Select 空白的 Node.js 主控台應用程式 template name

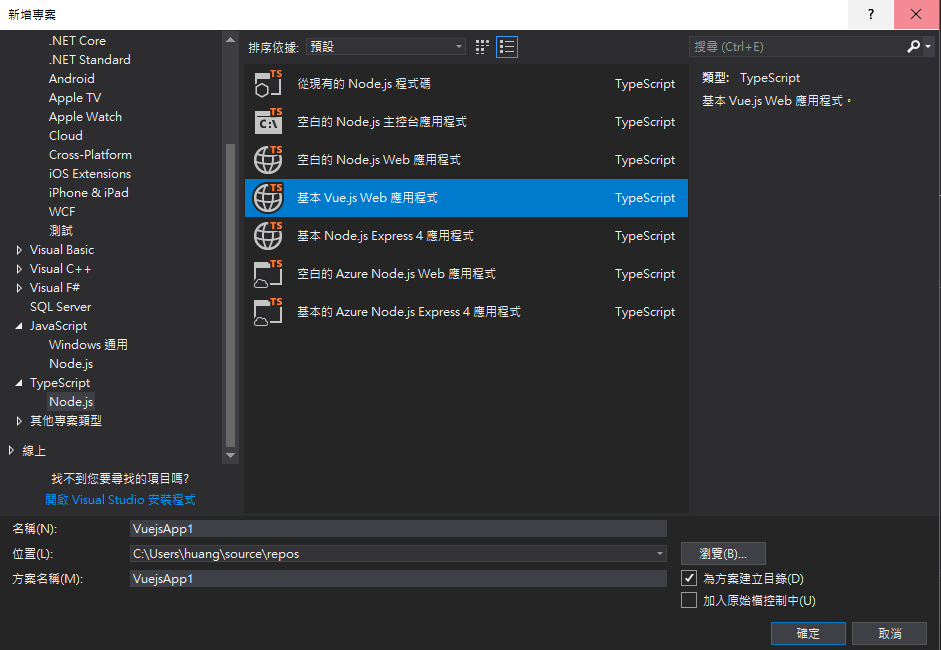[x=382, y=122]
